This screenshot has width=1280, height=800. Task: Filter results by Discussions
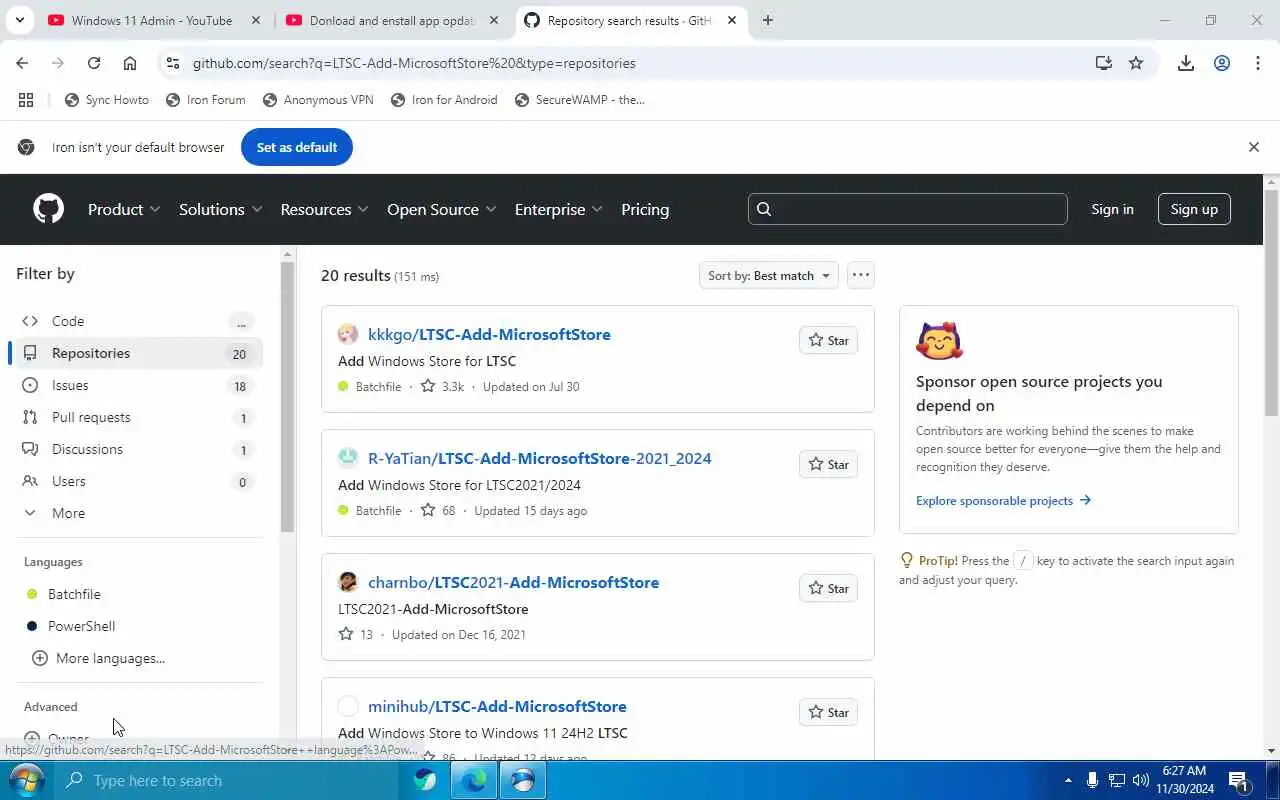[139, 449]
